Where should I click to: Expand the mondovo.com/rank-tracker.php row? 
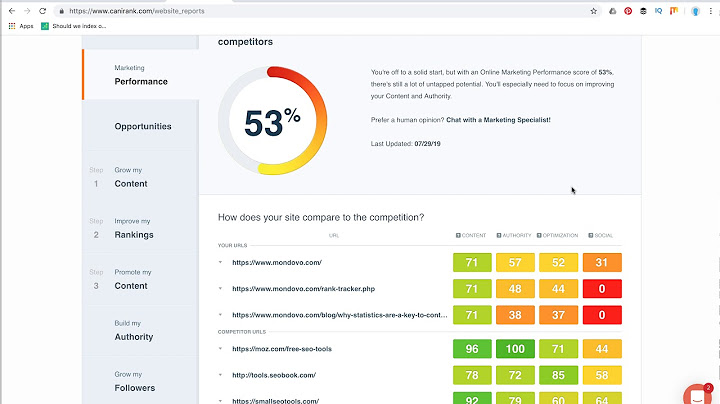click(x=220, y=289)
